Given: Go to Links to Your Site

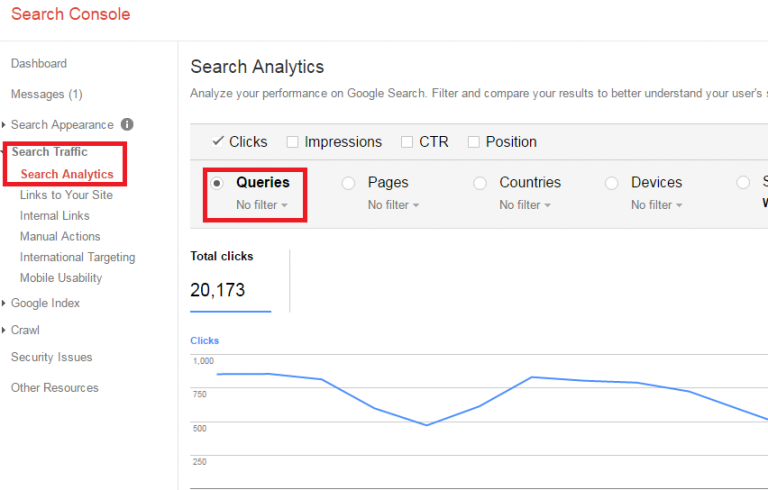Looking at the screenshot, I should (x=66, y=195).
